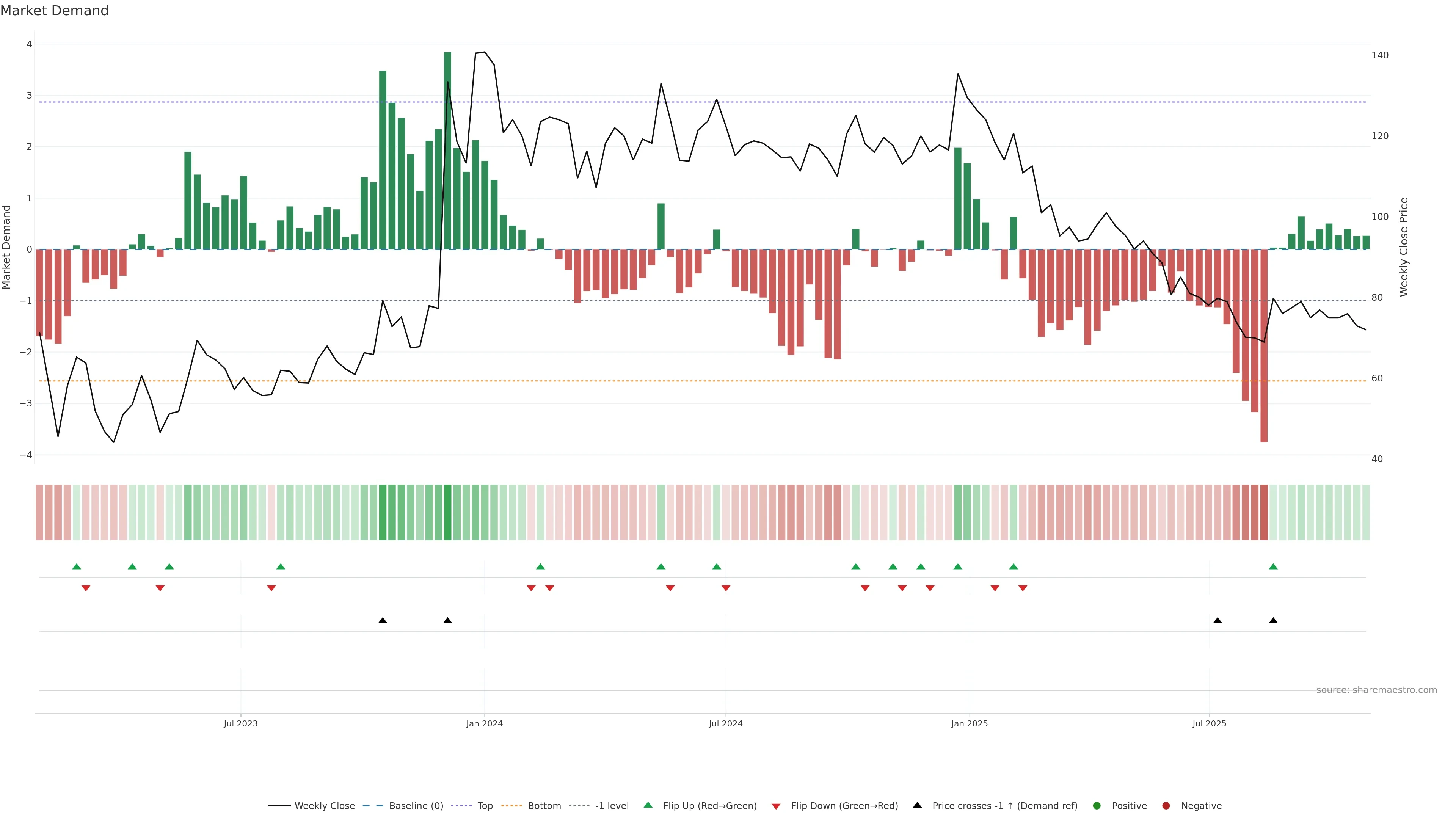1456x819 pixels.
Task: Click the rightmost green flip-up triangle marker
Action: pos(1273,566)
